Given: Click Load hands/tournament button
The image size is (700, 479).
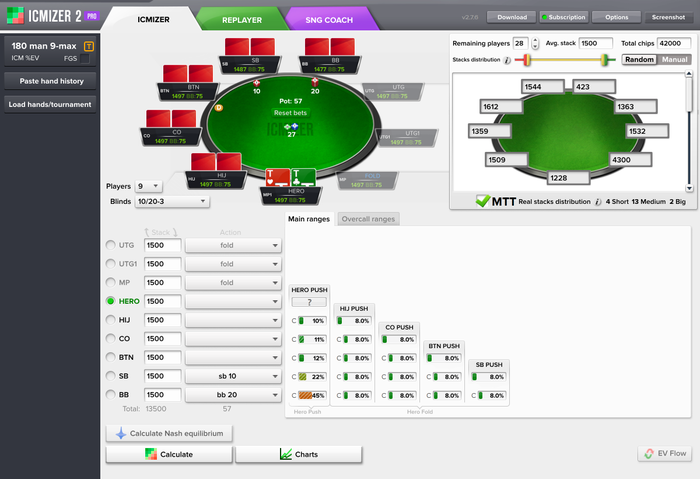Looking at the screenshot, I should (x=50, y=104).
